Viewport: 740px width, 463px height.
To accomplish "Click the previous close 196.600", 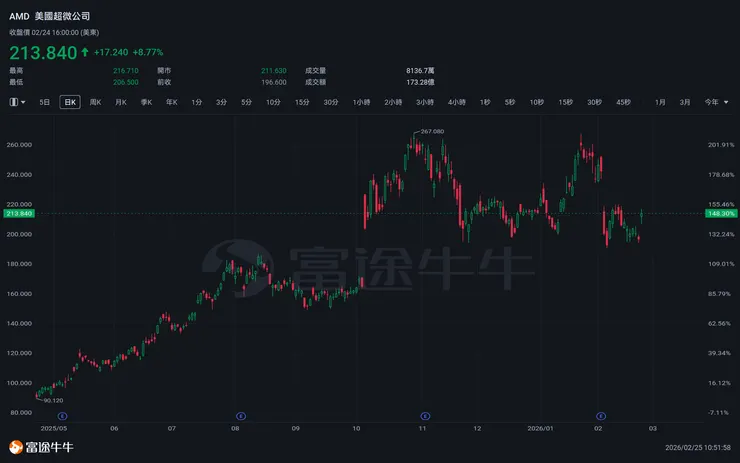I will pos(274,82).
